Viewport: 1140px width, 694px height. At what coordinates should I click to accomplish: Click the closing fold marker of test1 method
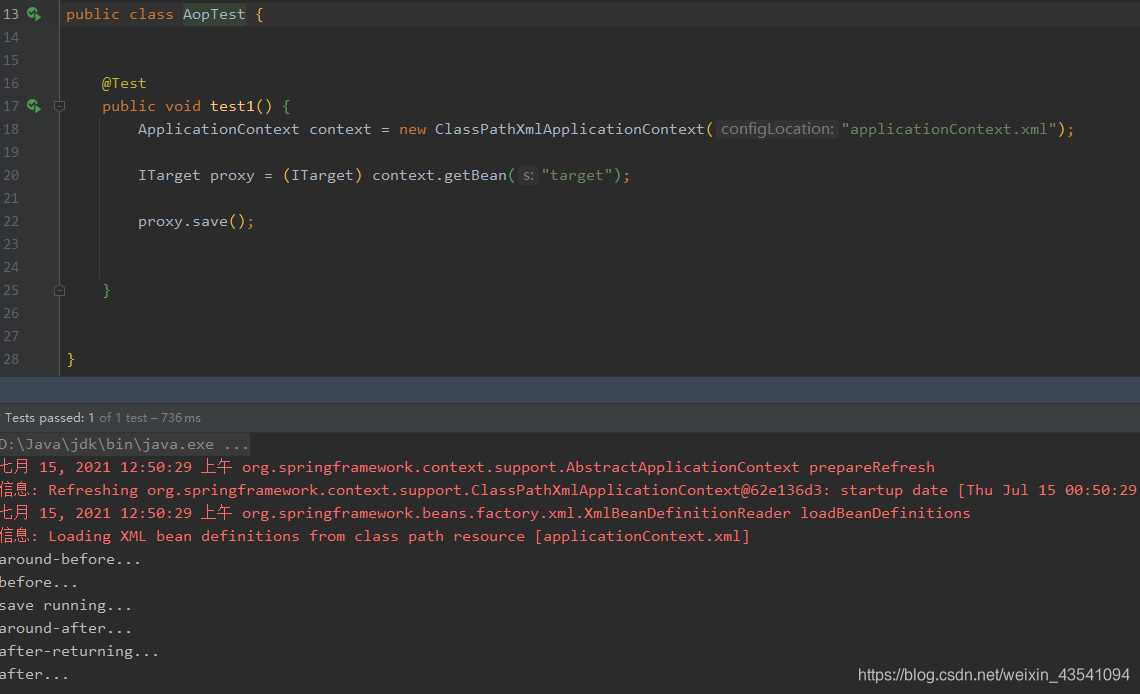point(60,291)
